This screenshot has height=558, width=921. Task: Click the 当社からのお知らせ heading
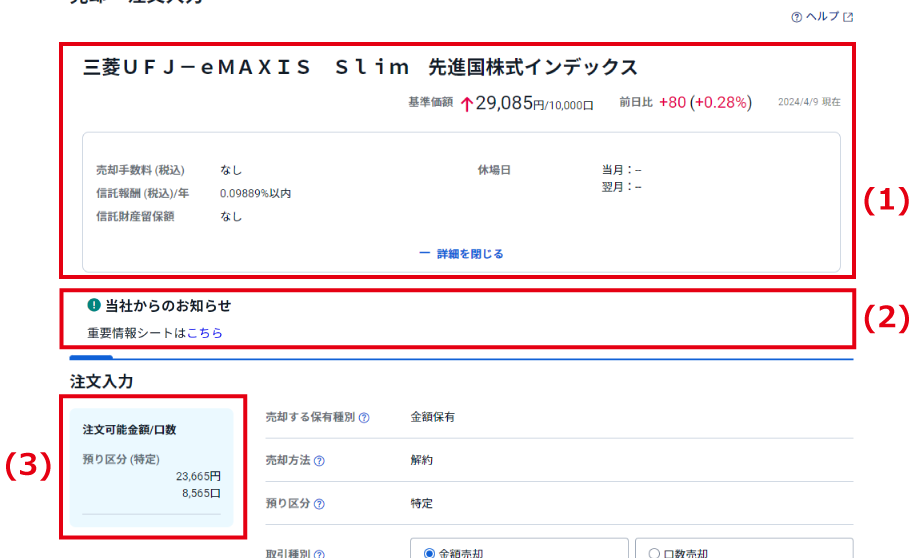pos(168,305)
